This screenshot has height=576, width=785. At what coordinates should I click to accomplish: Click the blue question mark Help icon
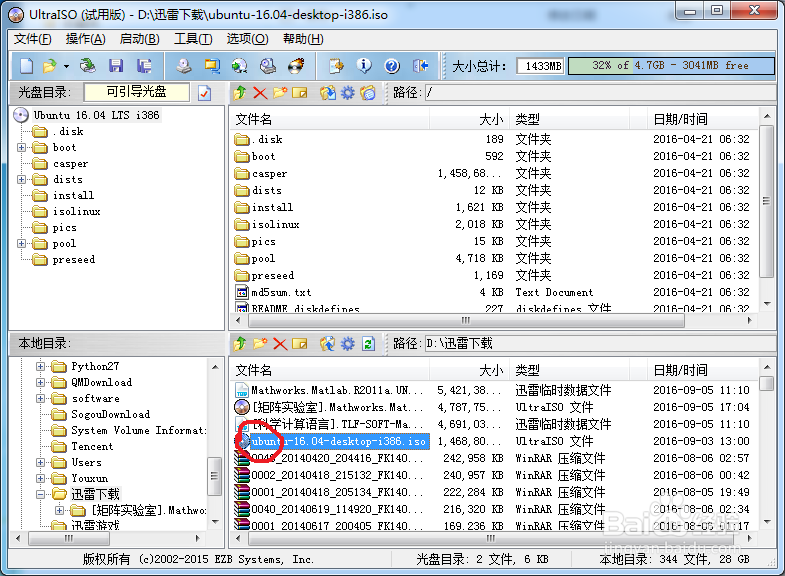(392, 66)
